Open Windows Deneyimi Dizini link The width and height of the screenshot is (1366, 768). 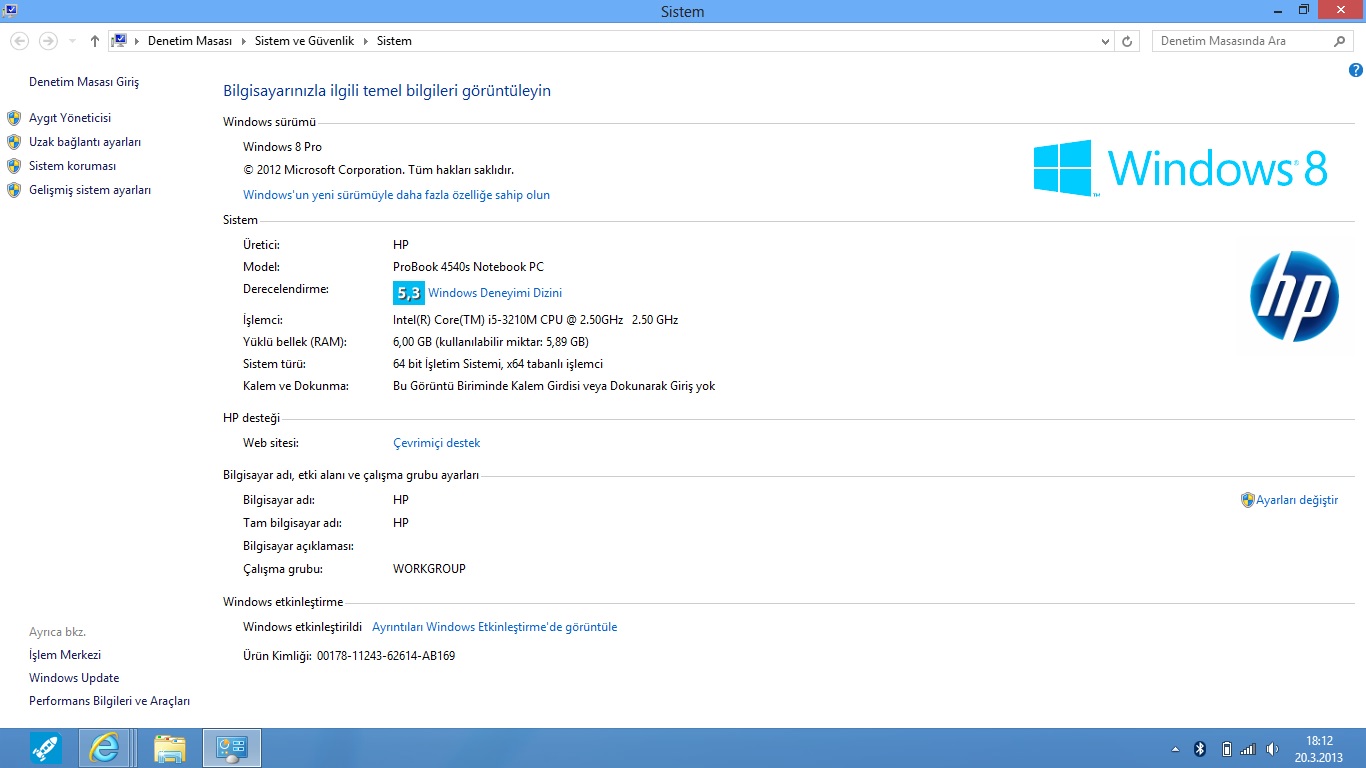pos(495,293)
